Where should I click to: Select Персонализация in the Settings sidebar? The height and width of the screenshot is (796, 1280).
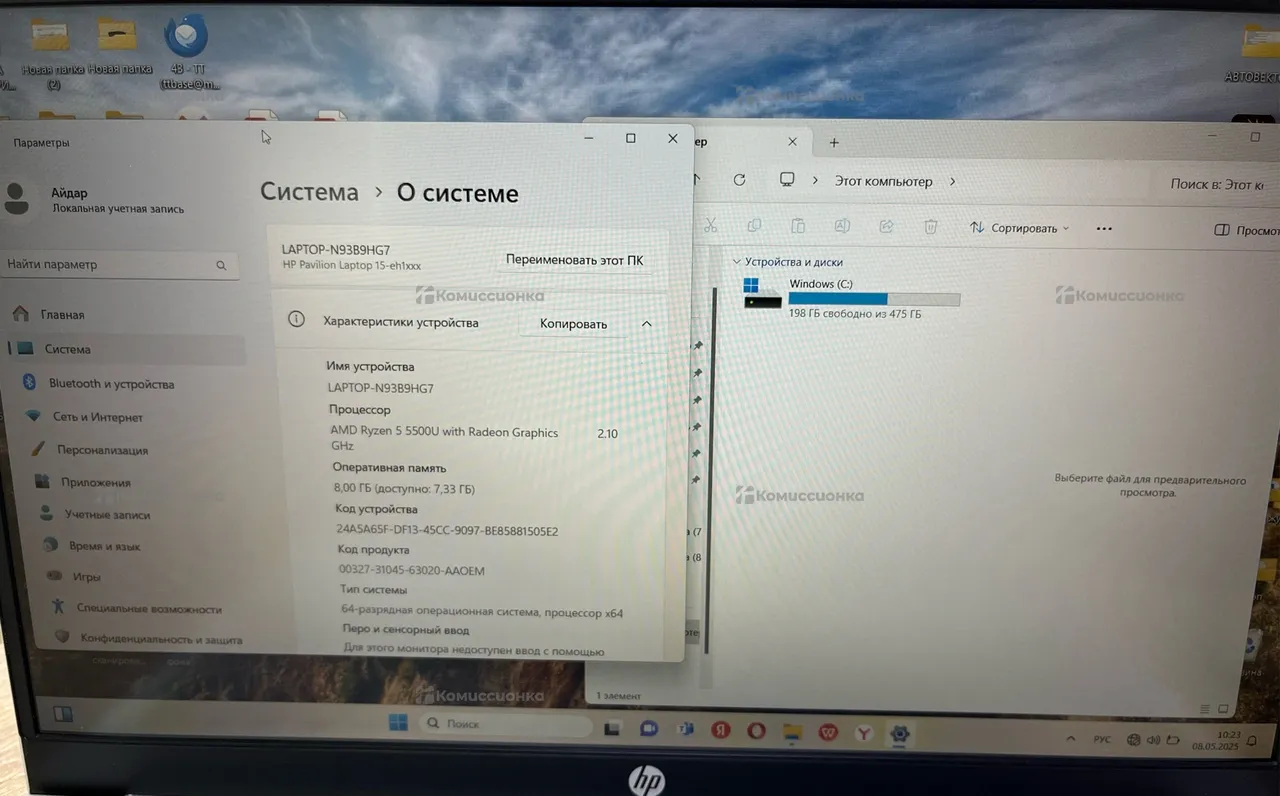101,450
